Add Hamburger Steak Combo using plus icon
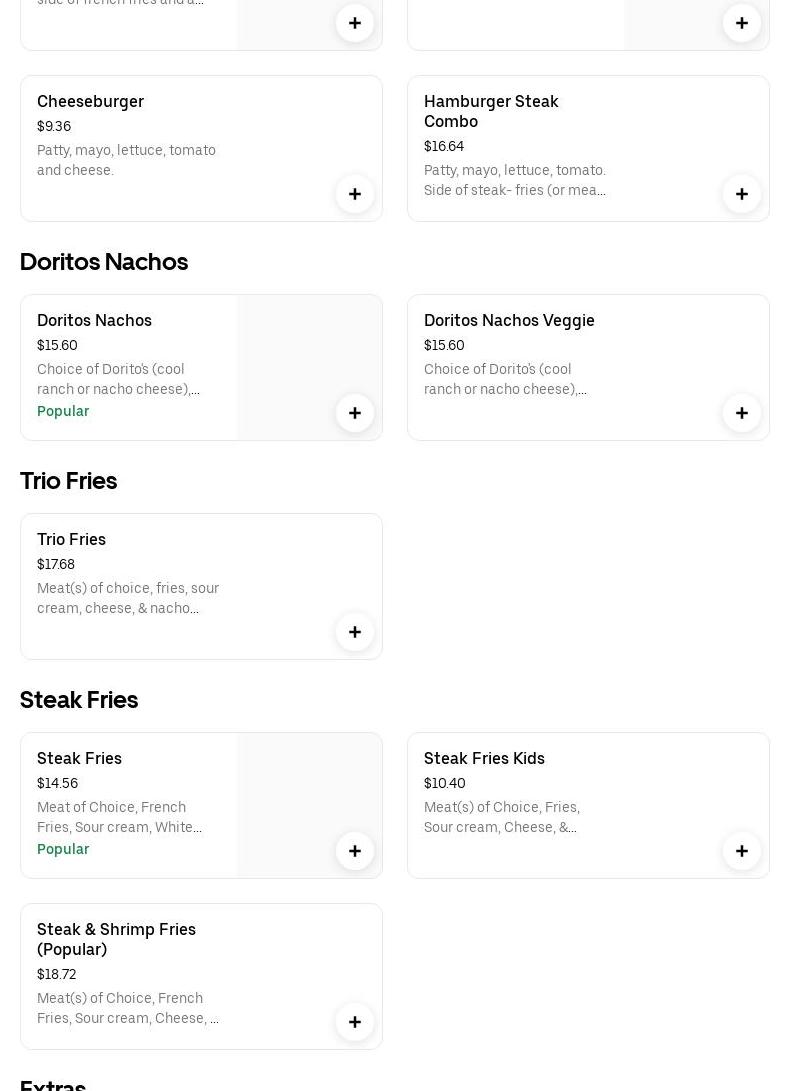 pyautogui.click(x=742, y=194)
